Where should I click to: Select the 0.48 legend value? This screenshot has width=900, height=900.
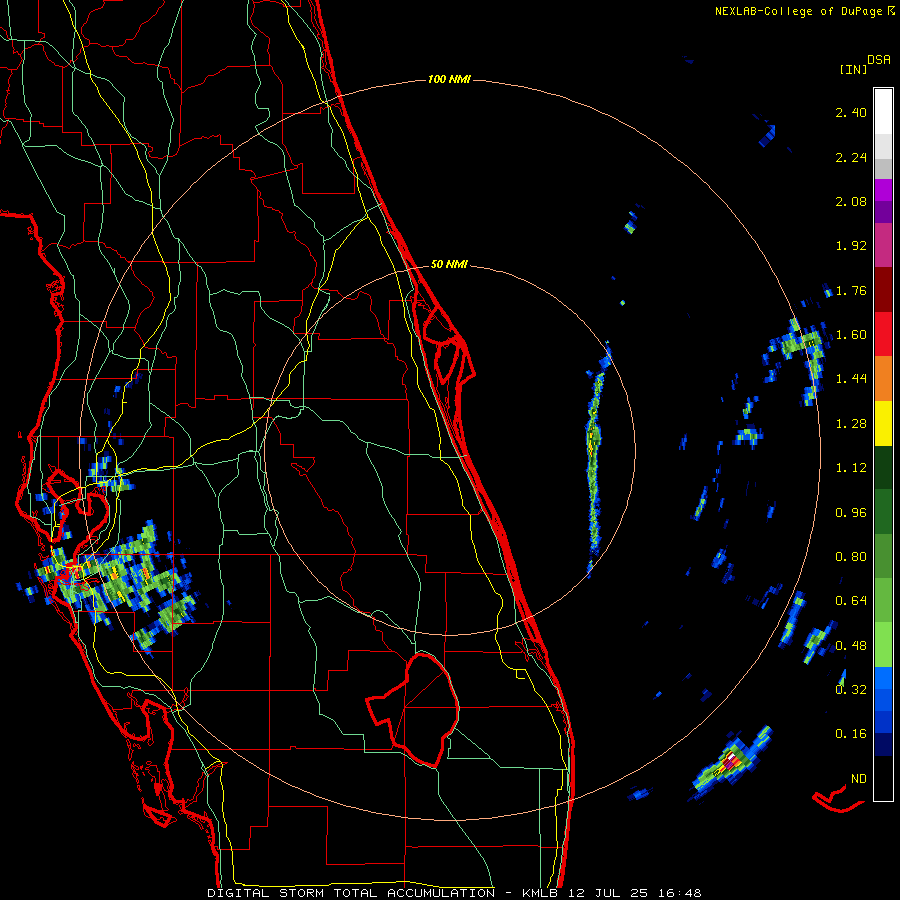[851, 646]
